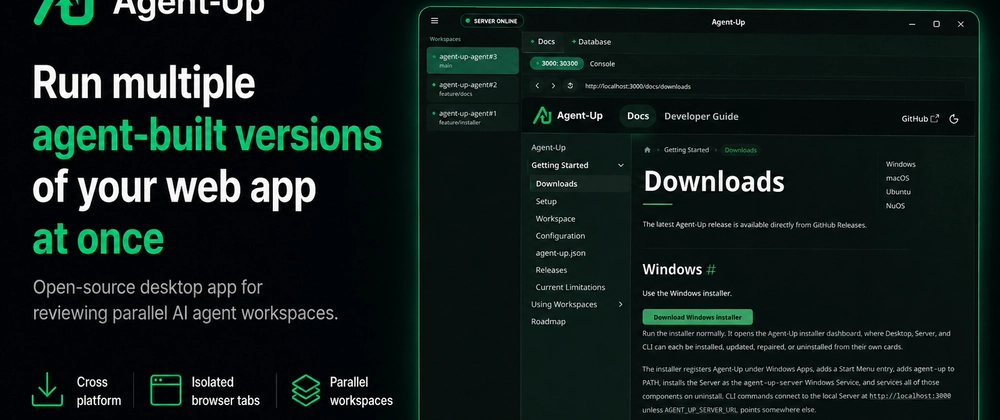1000x420 pixels.
Task: Open Releases in the docs sidebar
Action: tap(551, 270)
